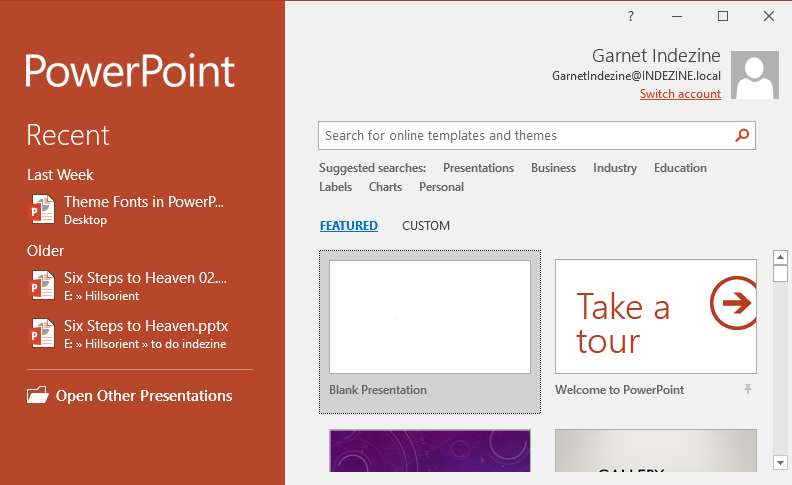The height and width of the screenshot is (485, 792).
Task: Click the search magnifier icon
Action: pos(742,135)
